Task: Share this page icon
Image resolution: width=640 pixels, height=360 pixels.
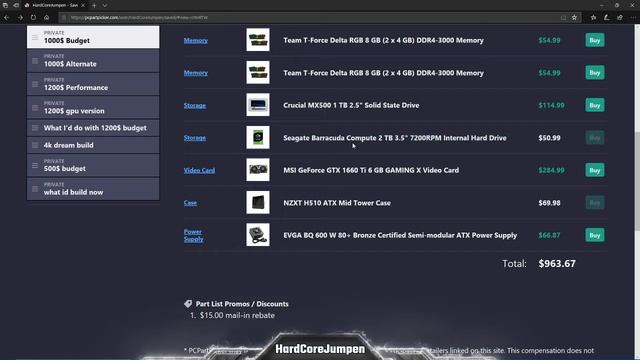Action: point(620,18)
